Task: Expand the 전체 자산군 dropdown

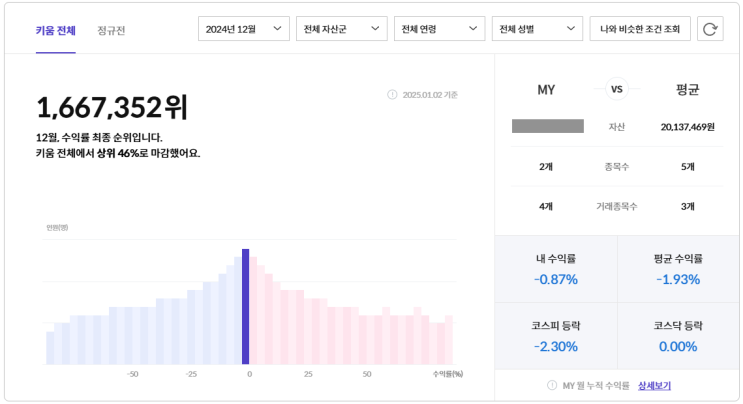Action: pos(342,29)
